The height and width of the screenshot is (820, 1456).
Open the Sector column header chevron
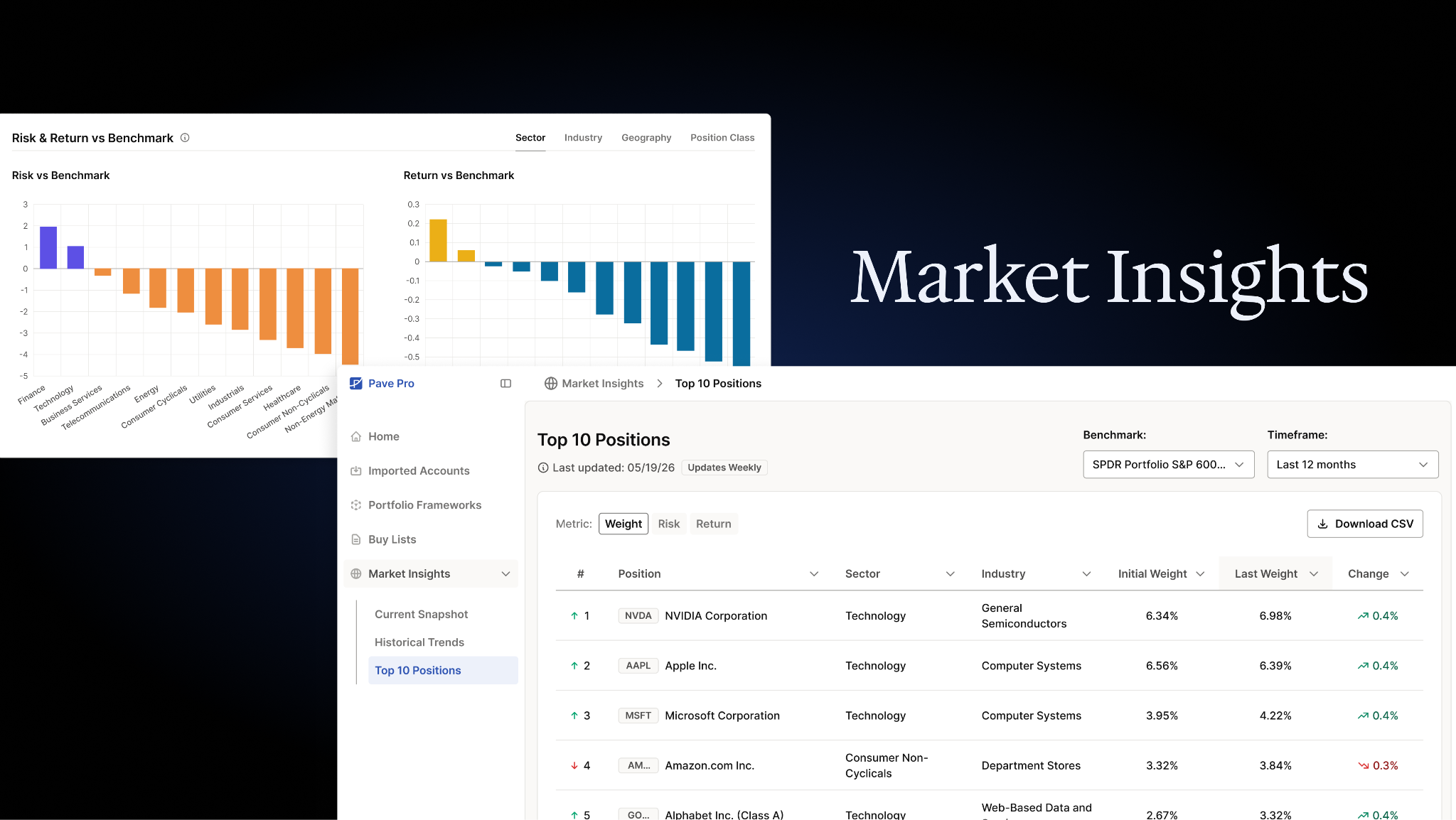(x=950, y=573)
